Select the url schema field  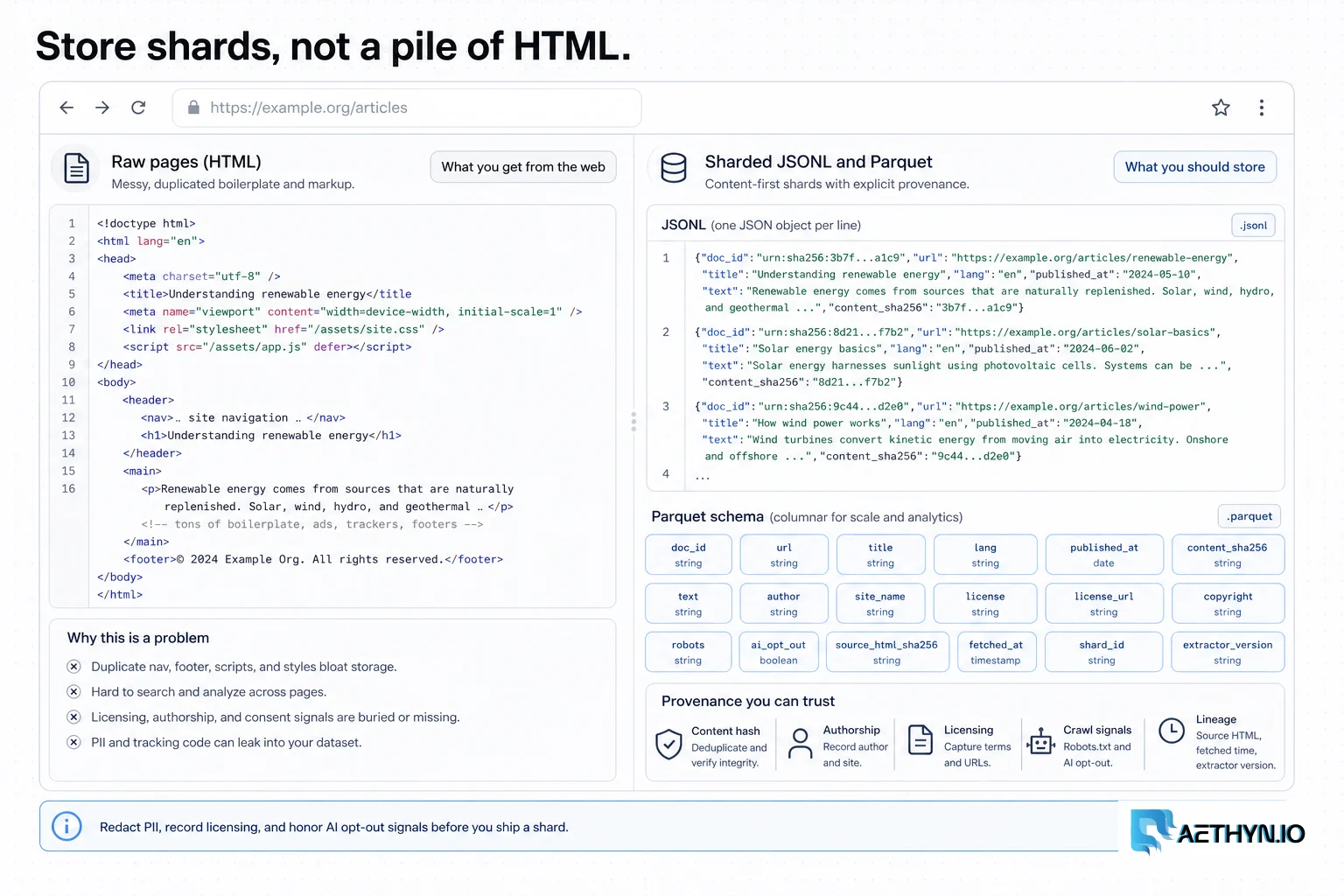[784, 555]
